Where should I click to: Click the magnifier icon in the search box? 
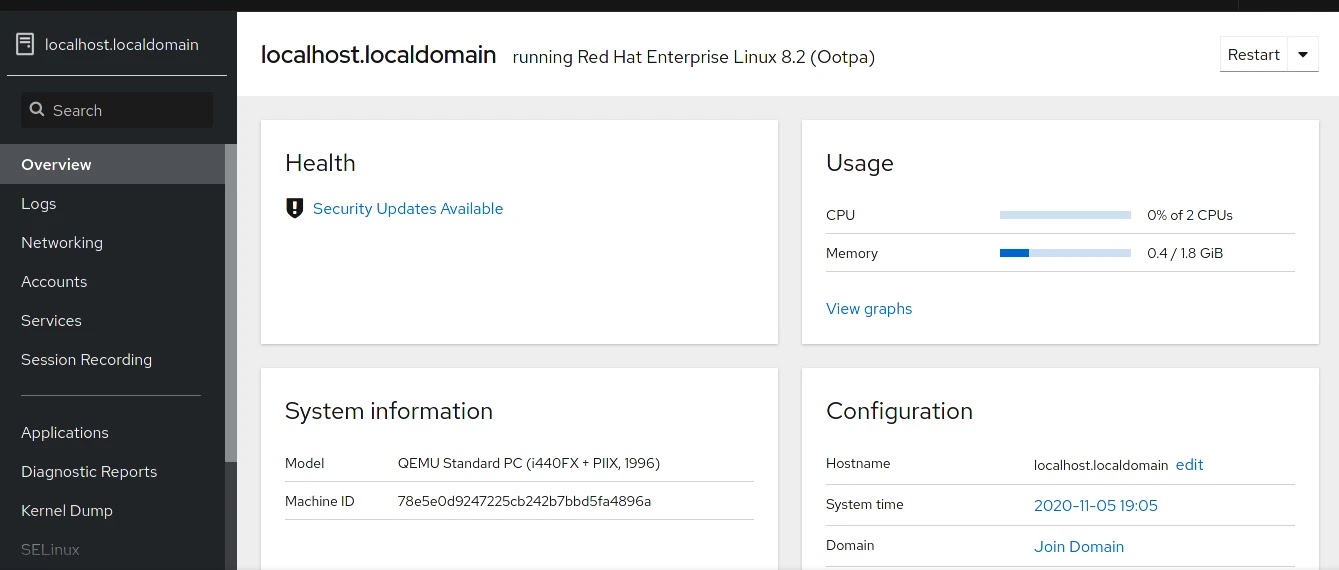point(37,110)
